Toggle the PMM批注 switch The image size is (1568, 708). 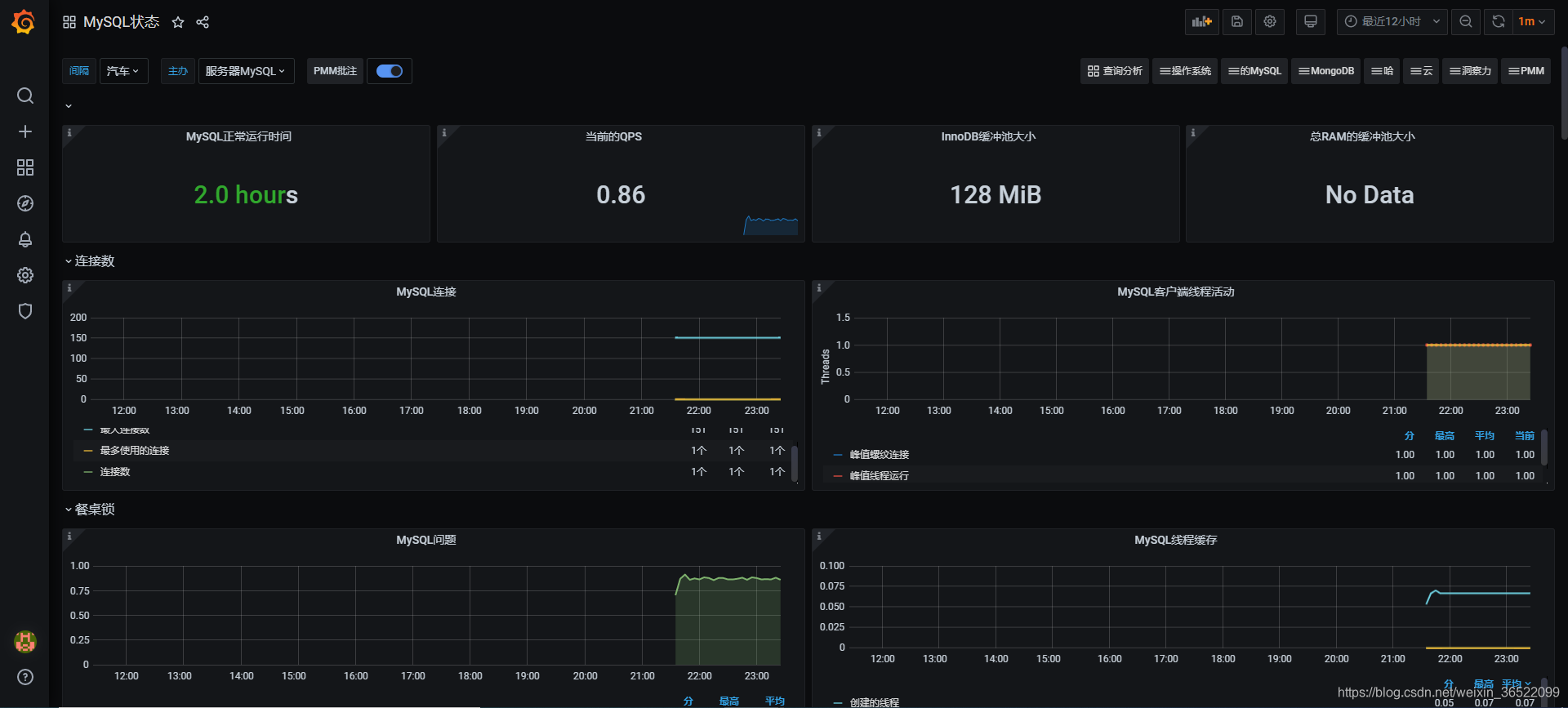[x=390, y=71]
